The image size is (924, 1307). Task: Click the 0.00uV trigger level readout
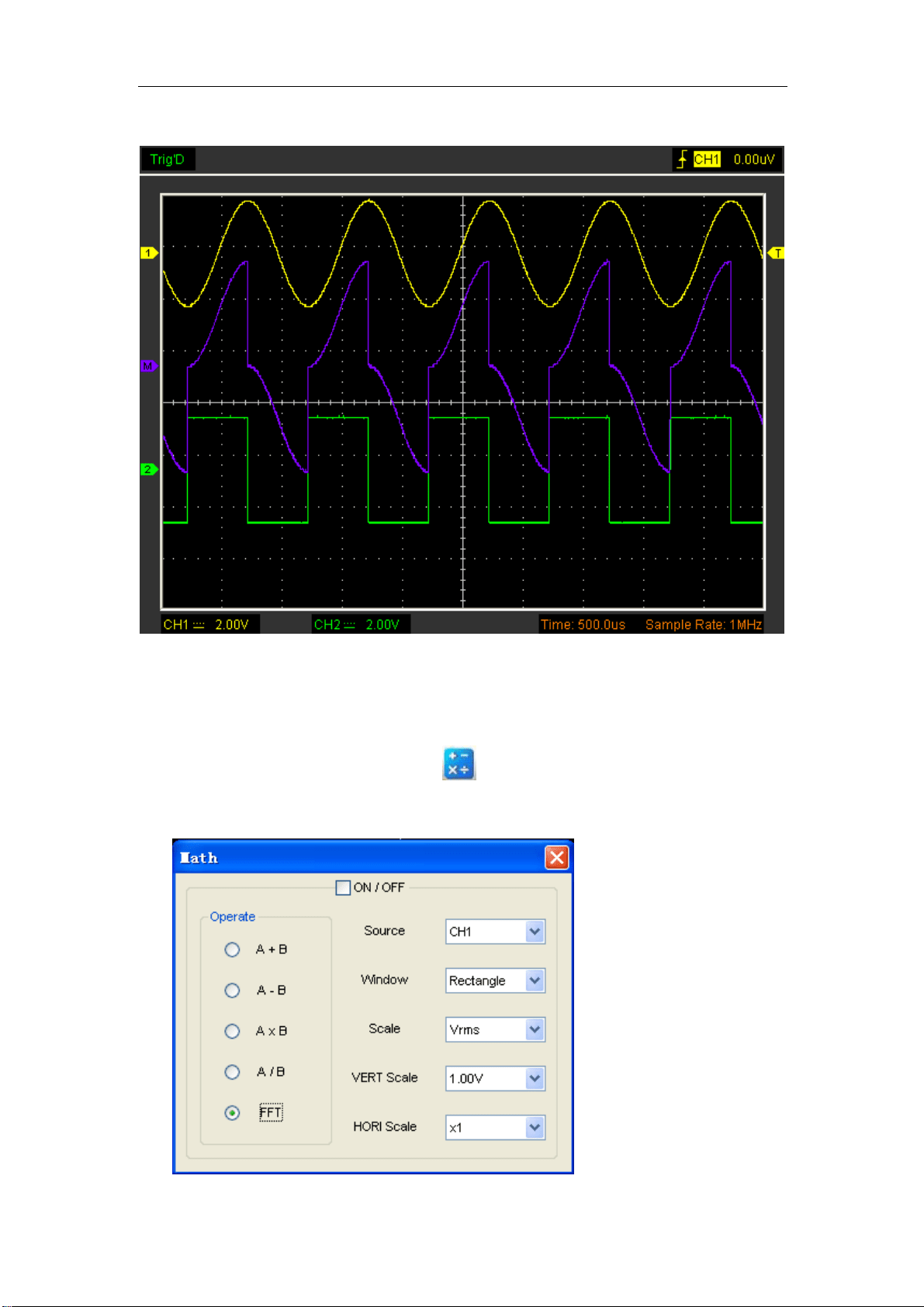click(754, 159)
